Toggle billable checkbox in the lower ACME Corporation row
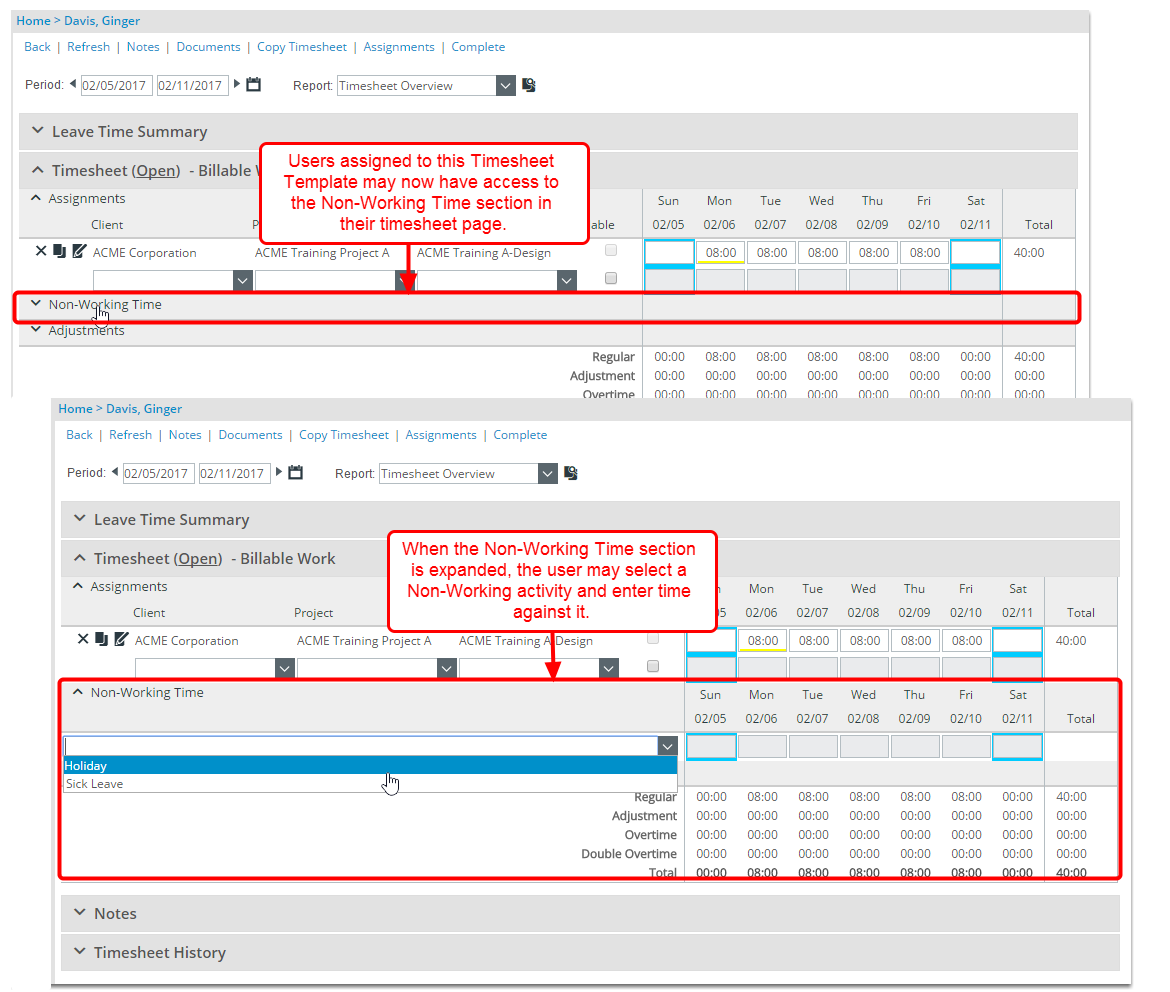The width and height of the screenshot is (1170, 992). click(x=653, y=638)
